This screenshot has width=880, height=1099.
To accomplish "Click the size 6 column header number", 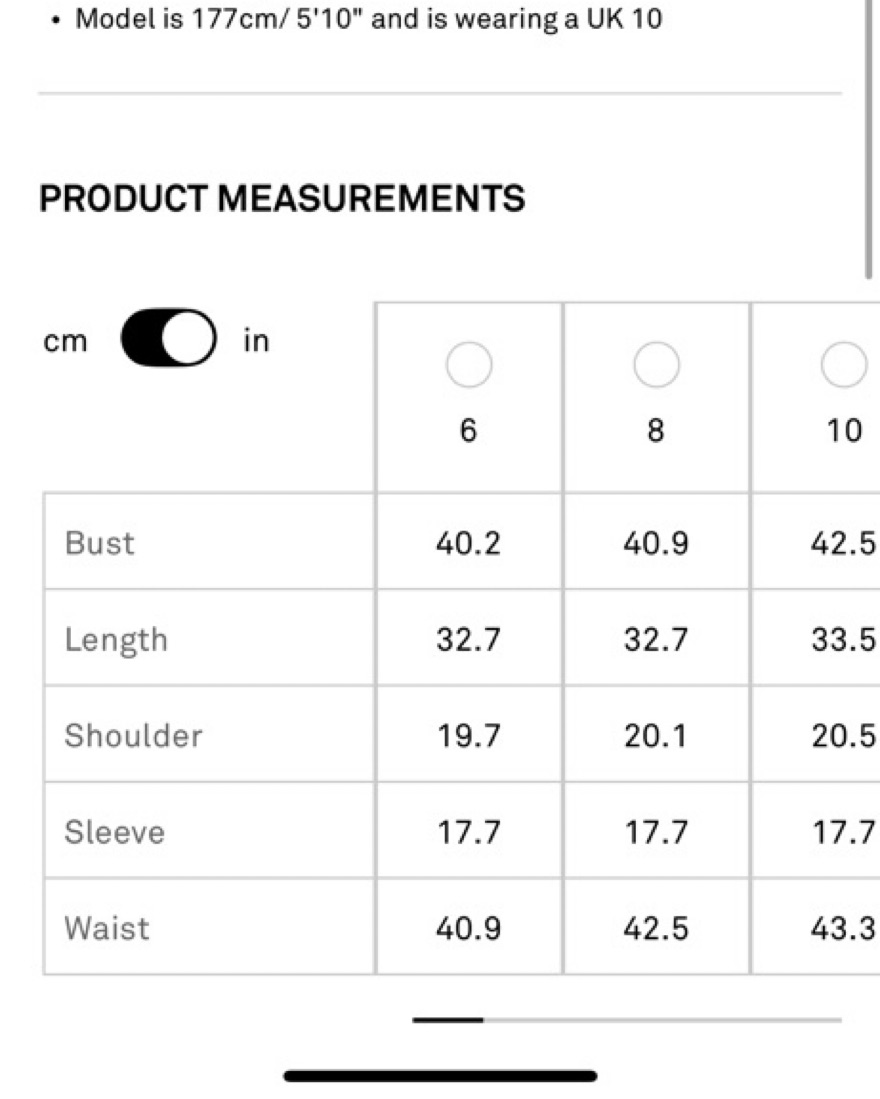I will [x=468, y=430].
